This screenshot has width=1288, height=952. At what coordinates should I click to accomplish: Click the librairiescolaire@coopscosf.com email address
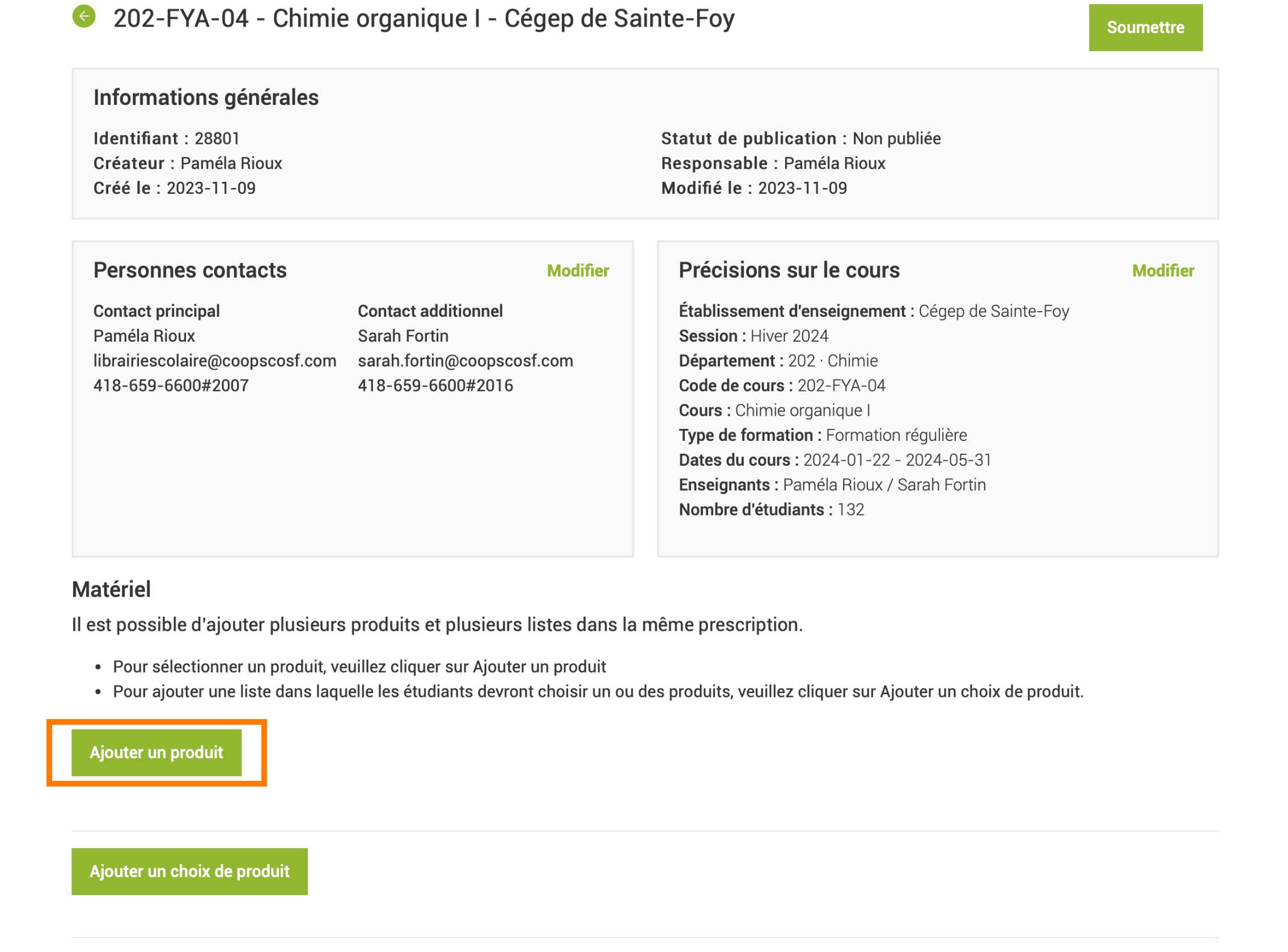click(x=214, y=361)
